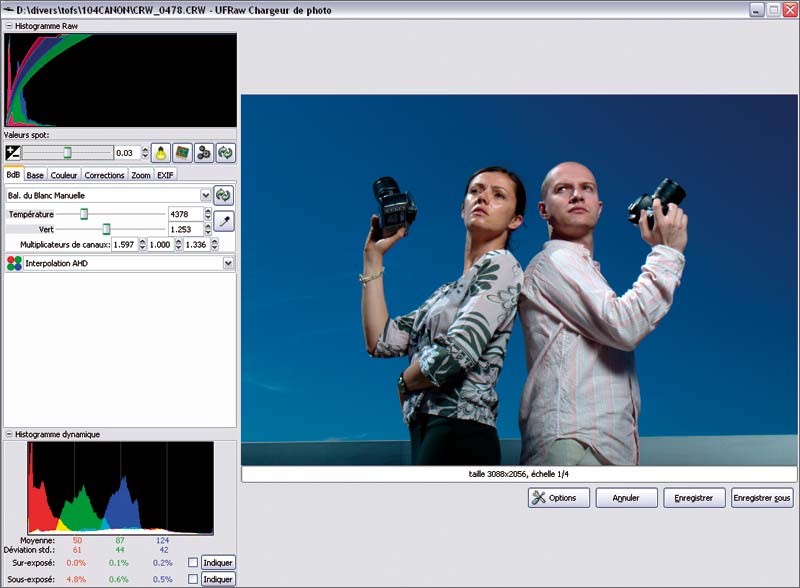The height and width of the screenshot is (588, 800).
Task: Click the Température slider handle
Action: tap(84, 214)
